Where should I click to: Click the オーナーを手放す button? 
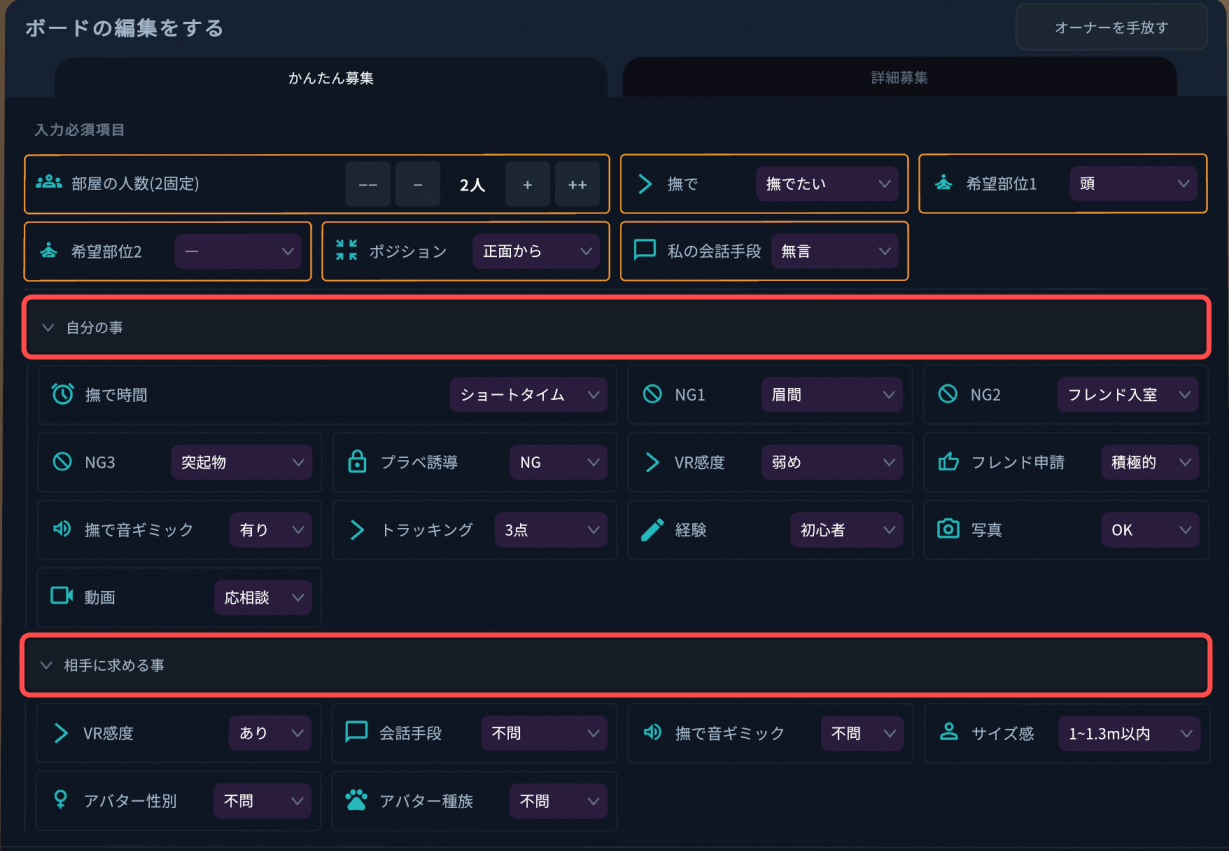tap(1112, 28)
